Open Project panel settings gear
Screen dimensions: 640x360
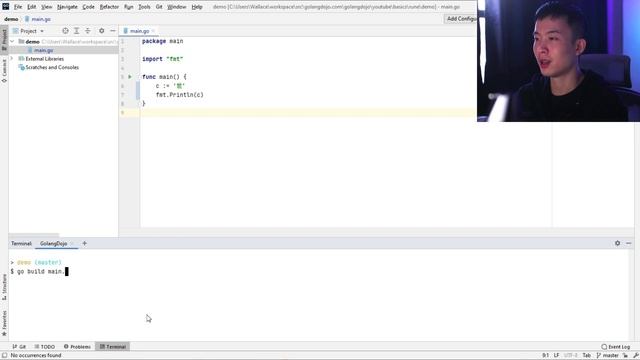click(x=102, y=31)
